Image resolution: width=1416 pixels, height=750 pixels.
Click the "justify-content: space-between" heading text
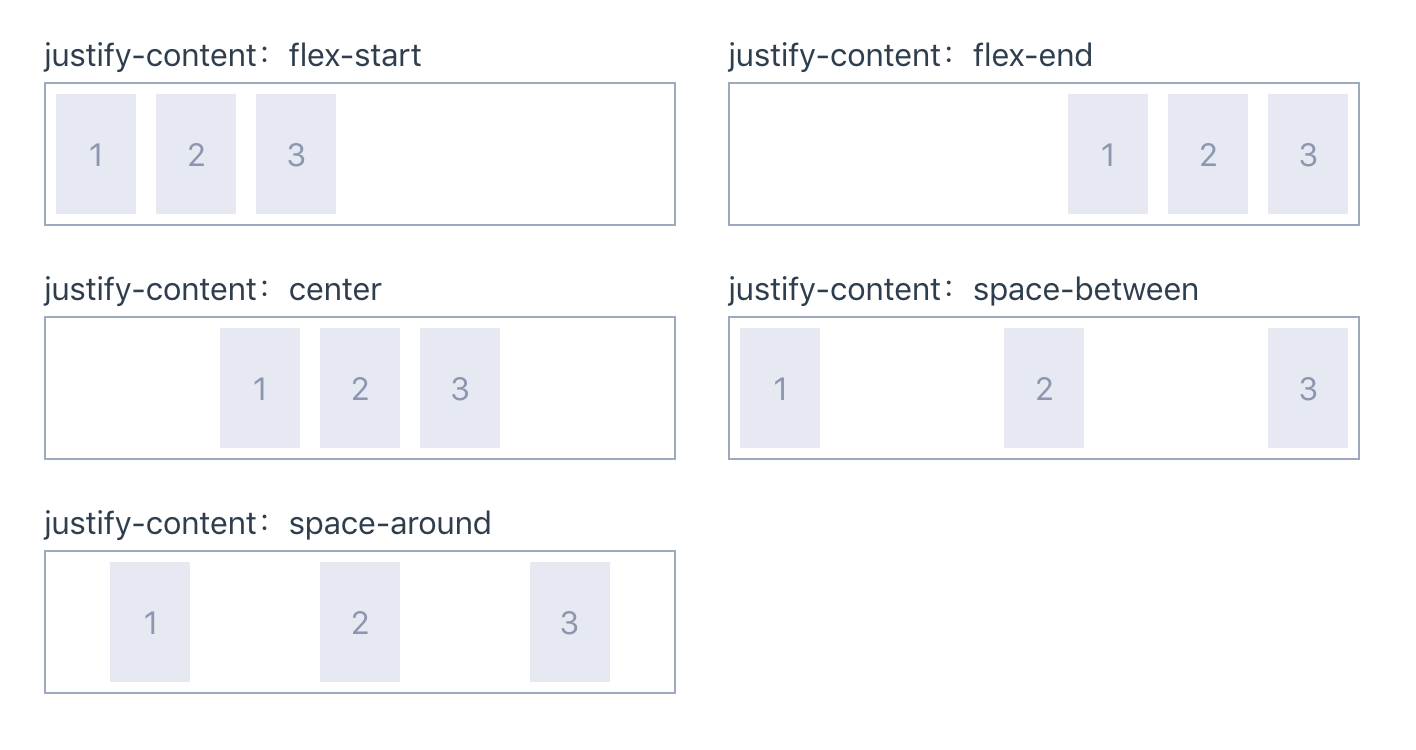(963, 290)
